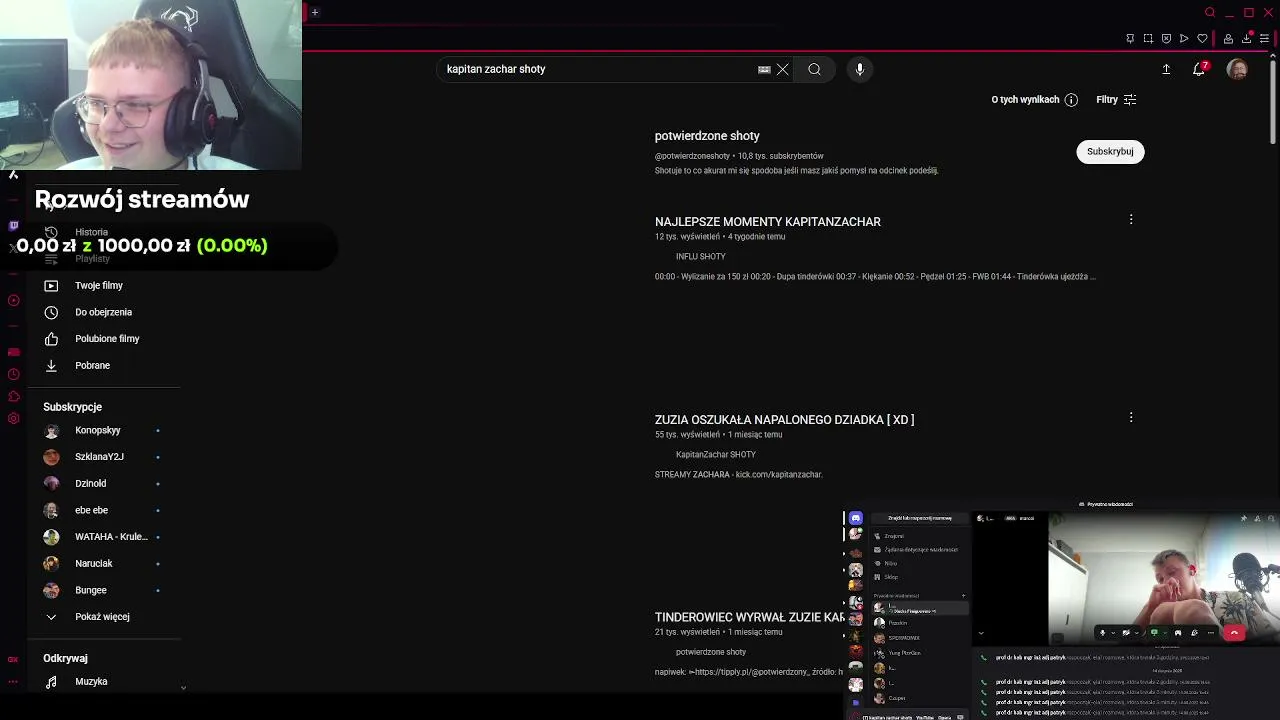Open a new browser tab with plus
1280x720 pixels.
(x=314, y=12)
